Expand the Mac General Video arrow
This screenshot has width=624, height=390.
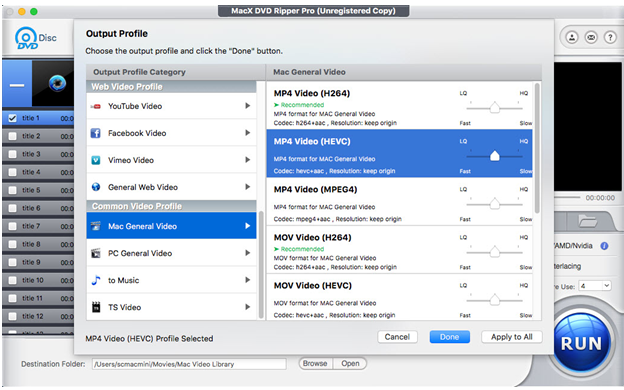point(248,226)
